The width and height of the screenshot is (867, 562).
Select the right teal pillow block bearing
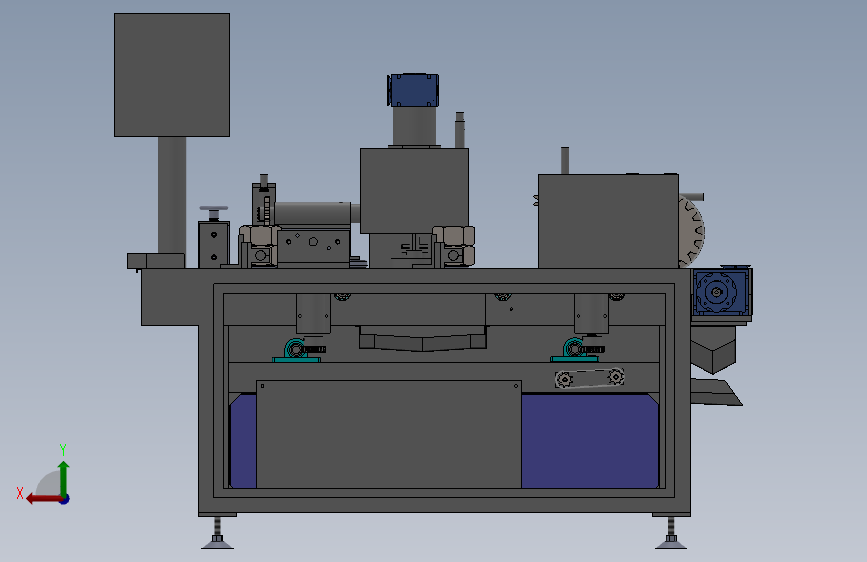[x=576, y=350]
